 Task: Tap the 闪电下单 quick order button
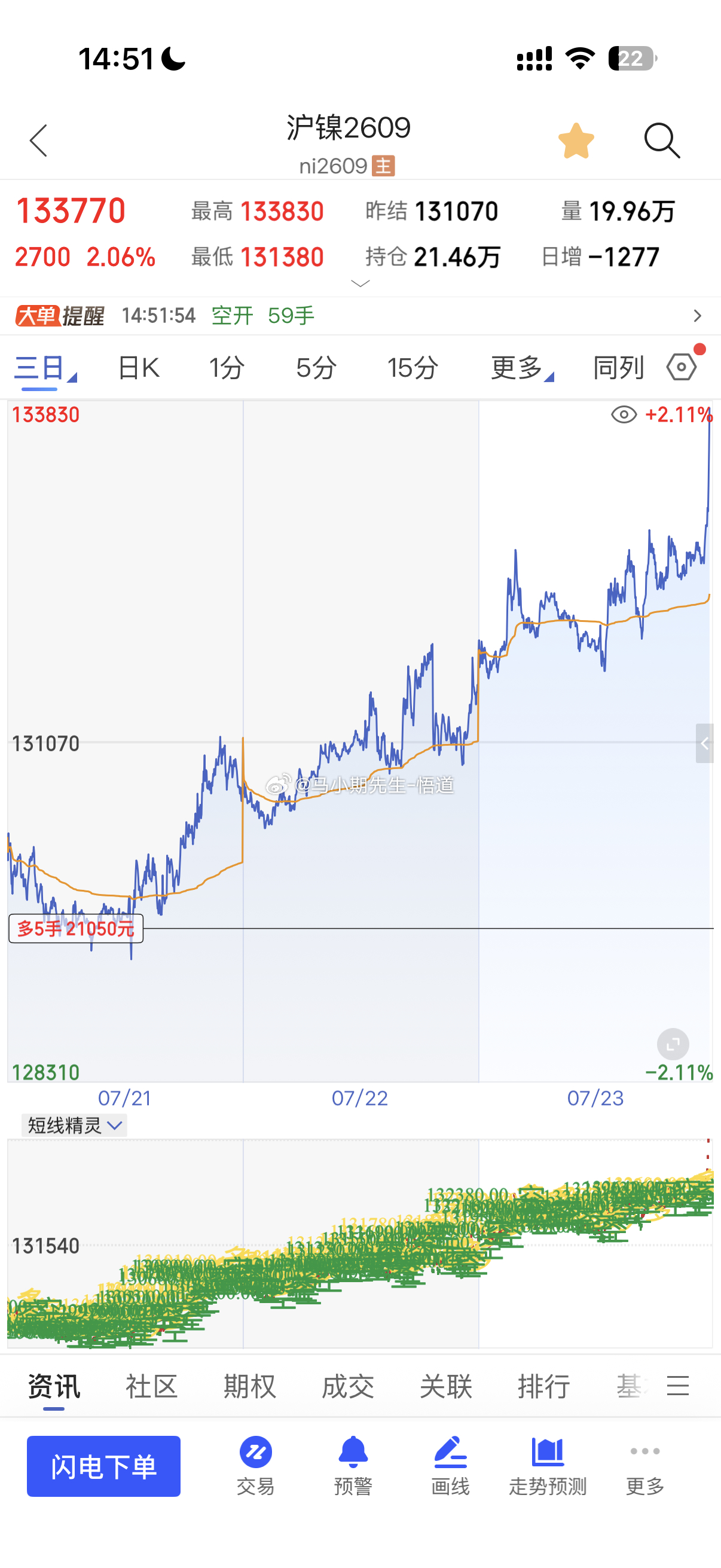103,1466
